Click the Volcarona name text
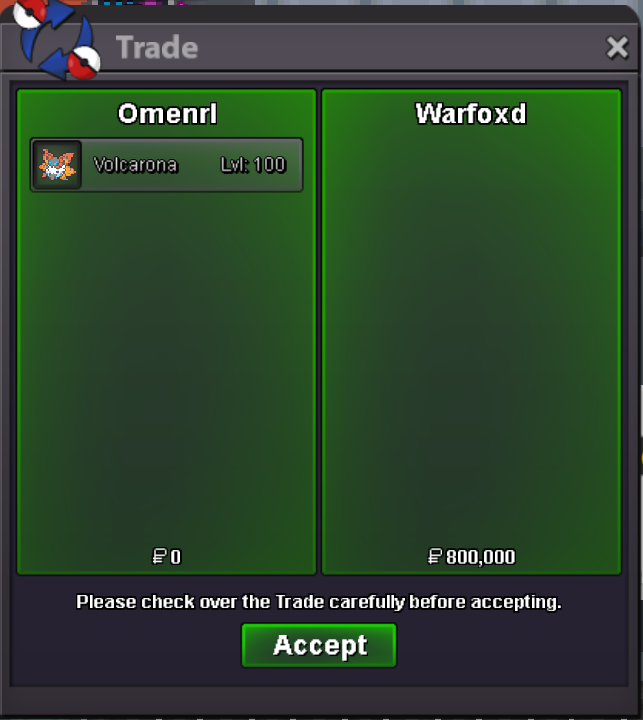The image size is (643, 720). [135, 165]
